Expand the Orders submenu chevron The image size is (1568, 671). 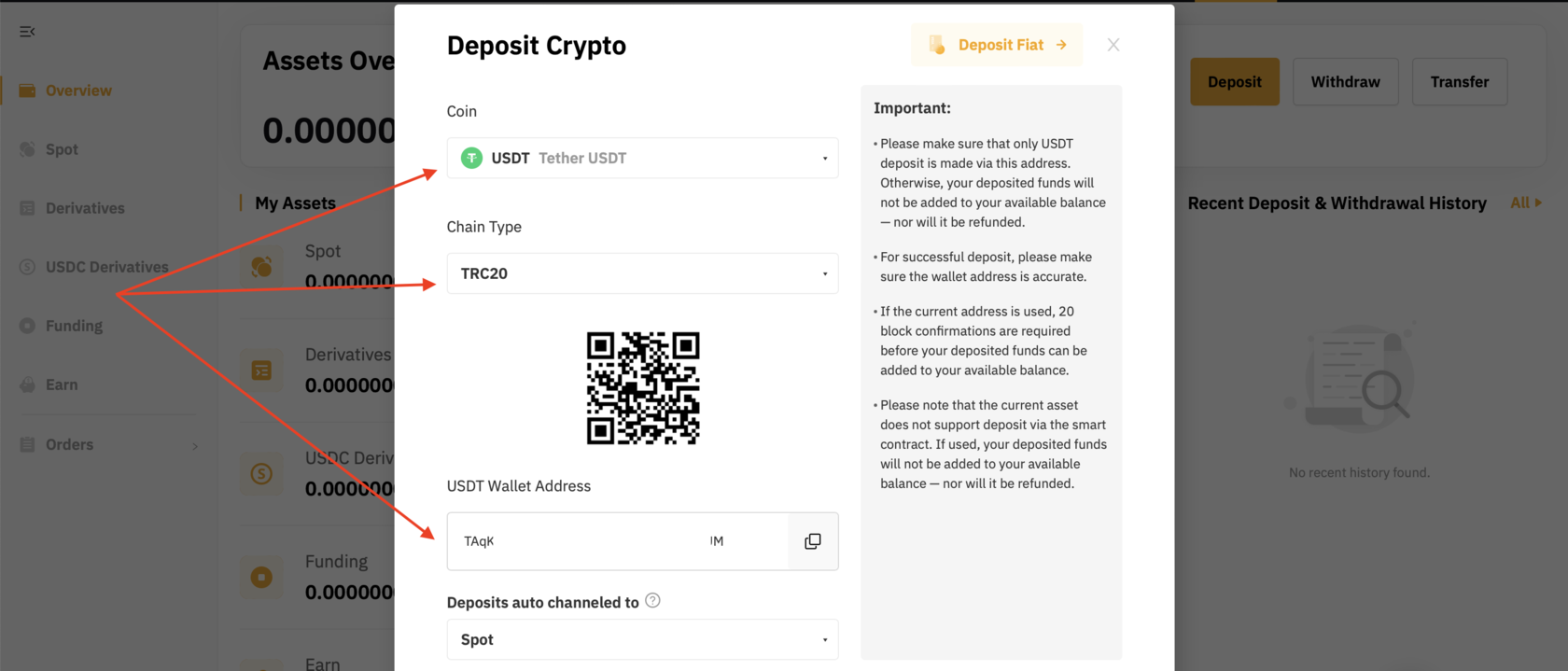[195, 446]
